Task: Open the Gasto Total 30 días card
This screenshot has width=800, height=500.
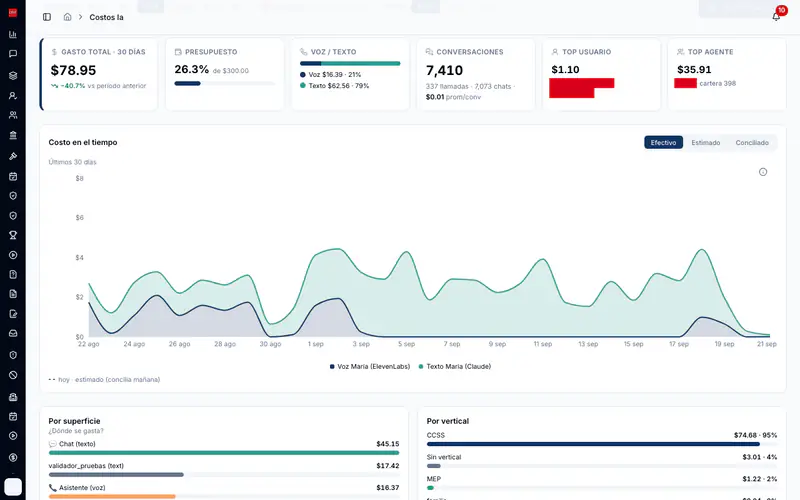Action: [x=98, y=74]
